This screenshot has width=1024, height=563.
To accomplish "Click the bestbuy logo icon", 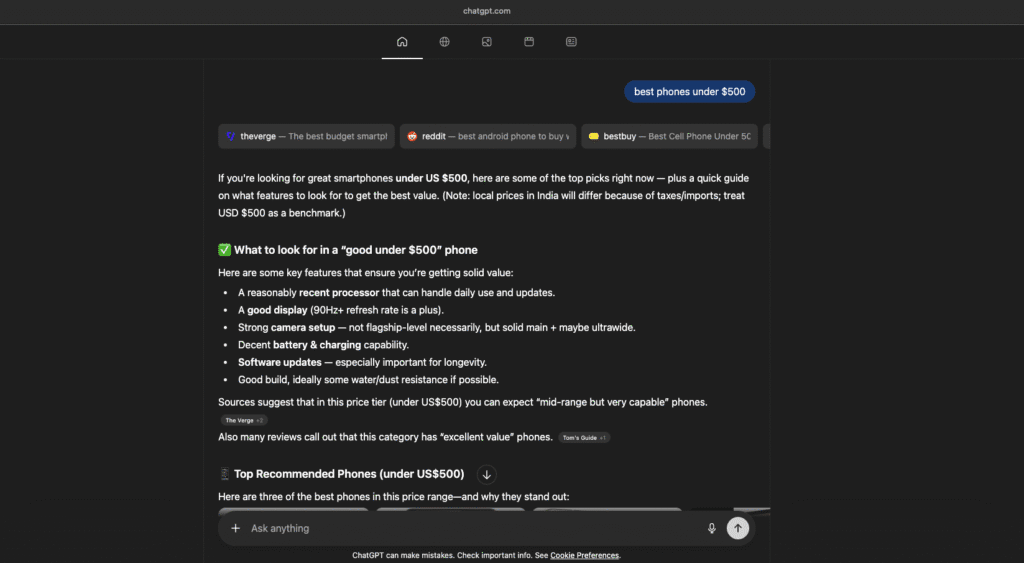I will coord(594,137).
